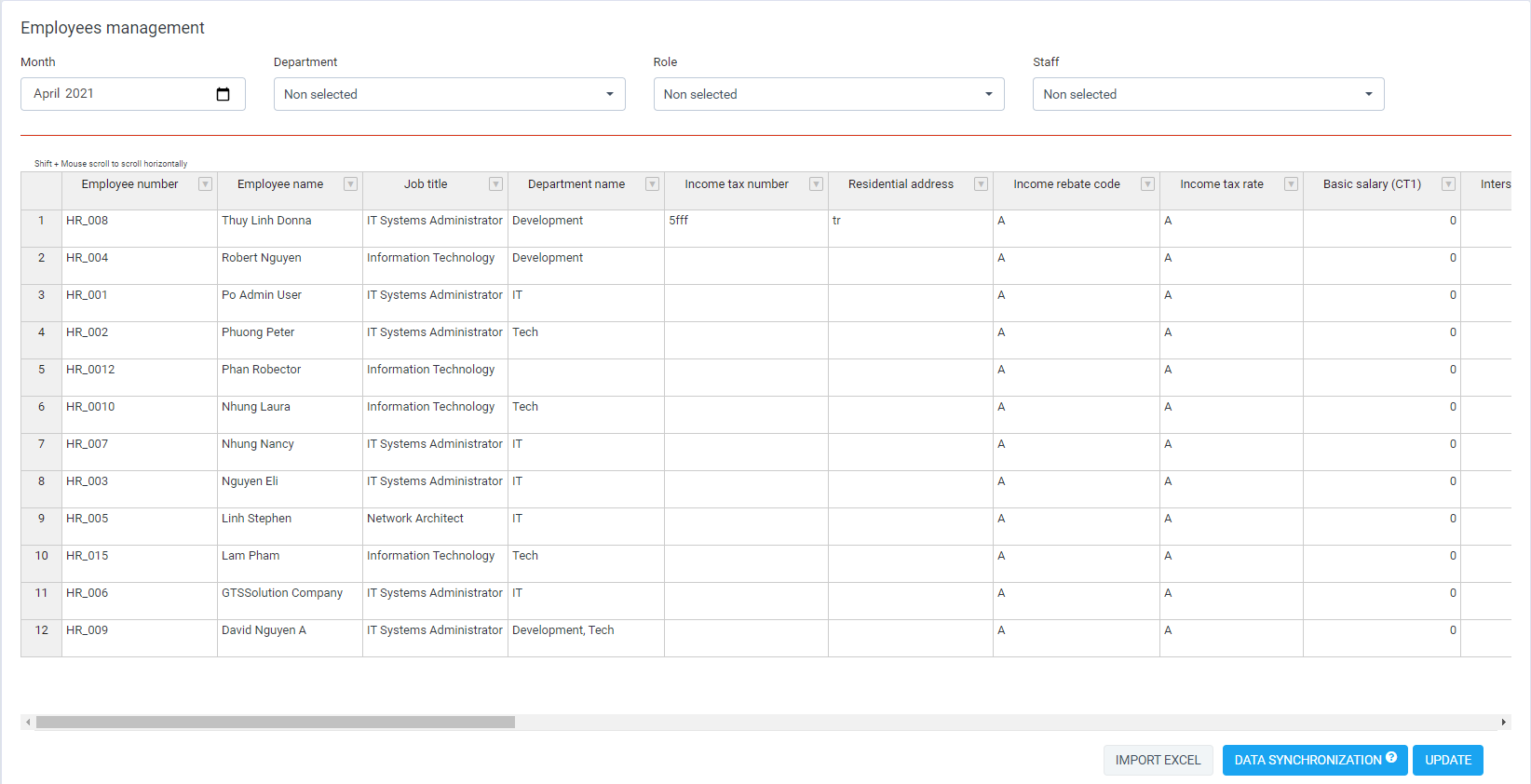Viewport: 1531px width, 784px height.
Task: Click cell HR_009
Action: click(x=140, y=638)
